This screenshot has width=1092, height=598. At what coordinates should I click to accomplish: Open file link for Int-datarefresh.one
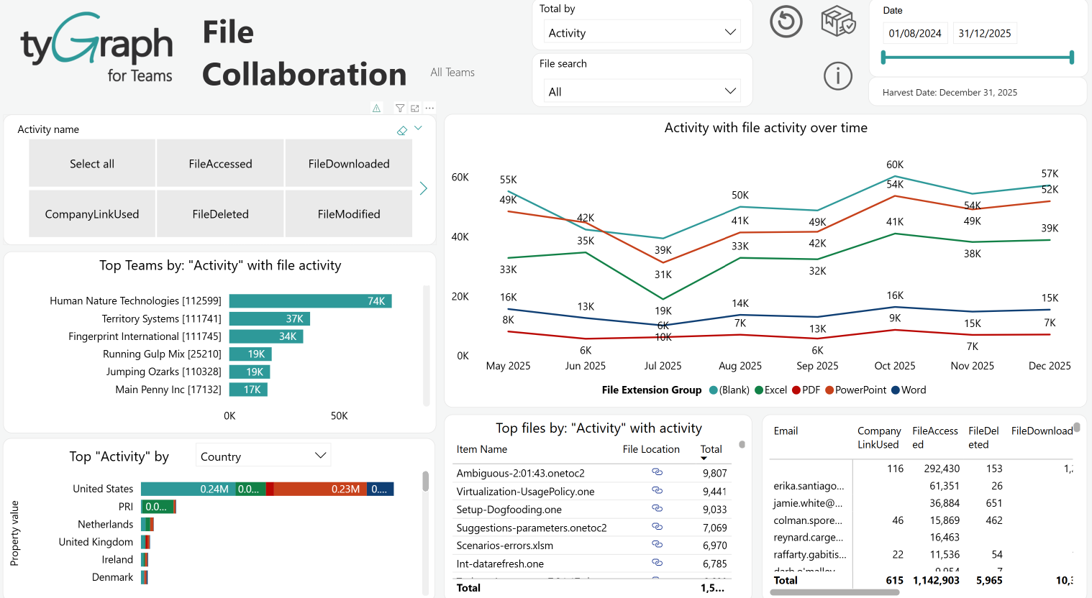coord(657,562)
